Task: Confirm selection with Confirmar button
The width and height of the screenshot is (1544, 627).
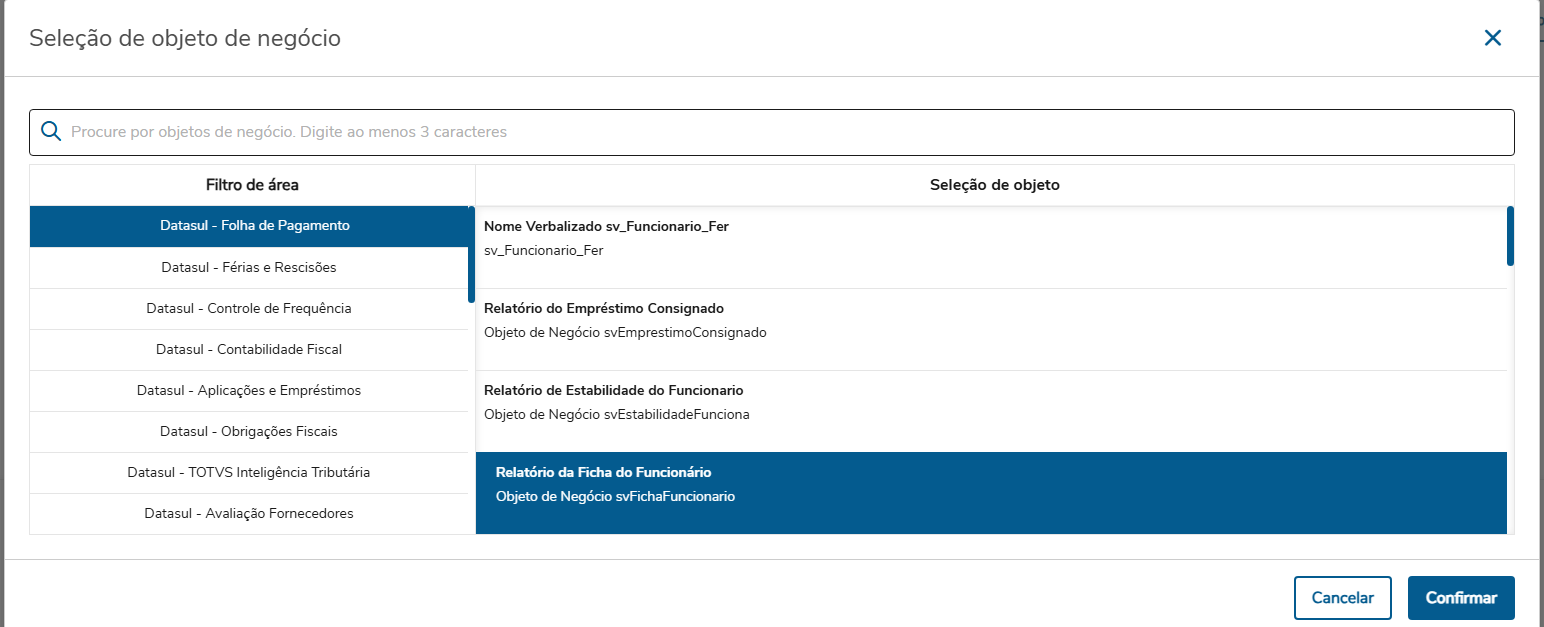Action: coord(1460,598)
